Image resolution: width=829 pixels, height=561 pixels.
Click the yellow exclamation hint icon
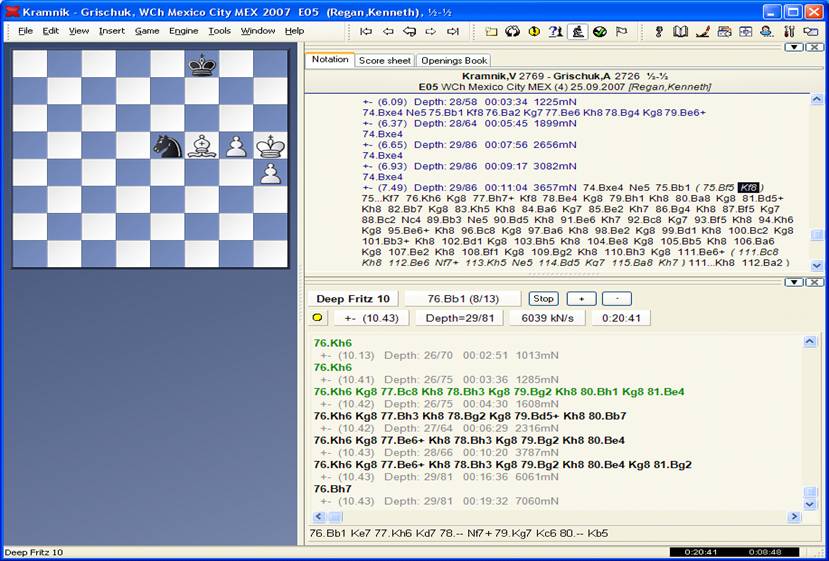point(534,31)
